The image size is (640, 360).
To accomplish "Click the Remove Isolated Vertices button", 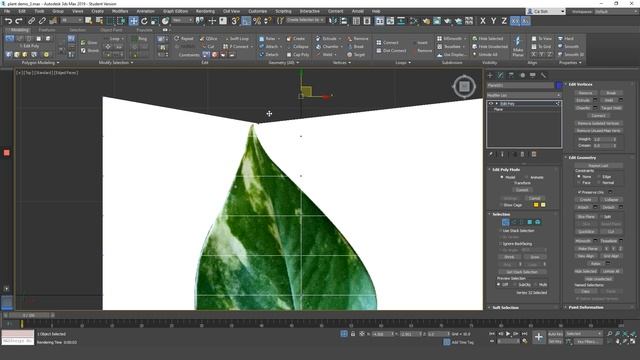I will coord(598,123).
